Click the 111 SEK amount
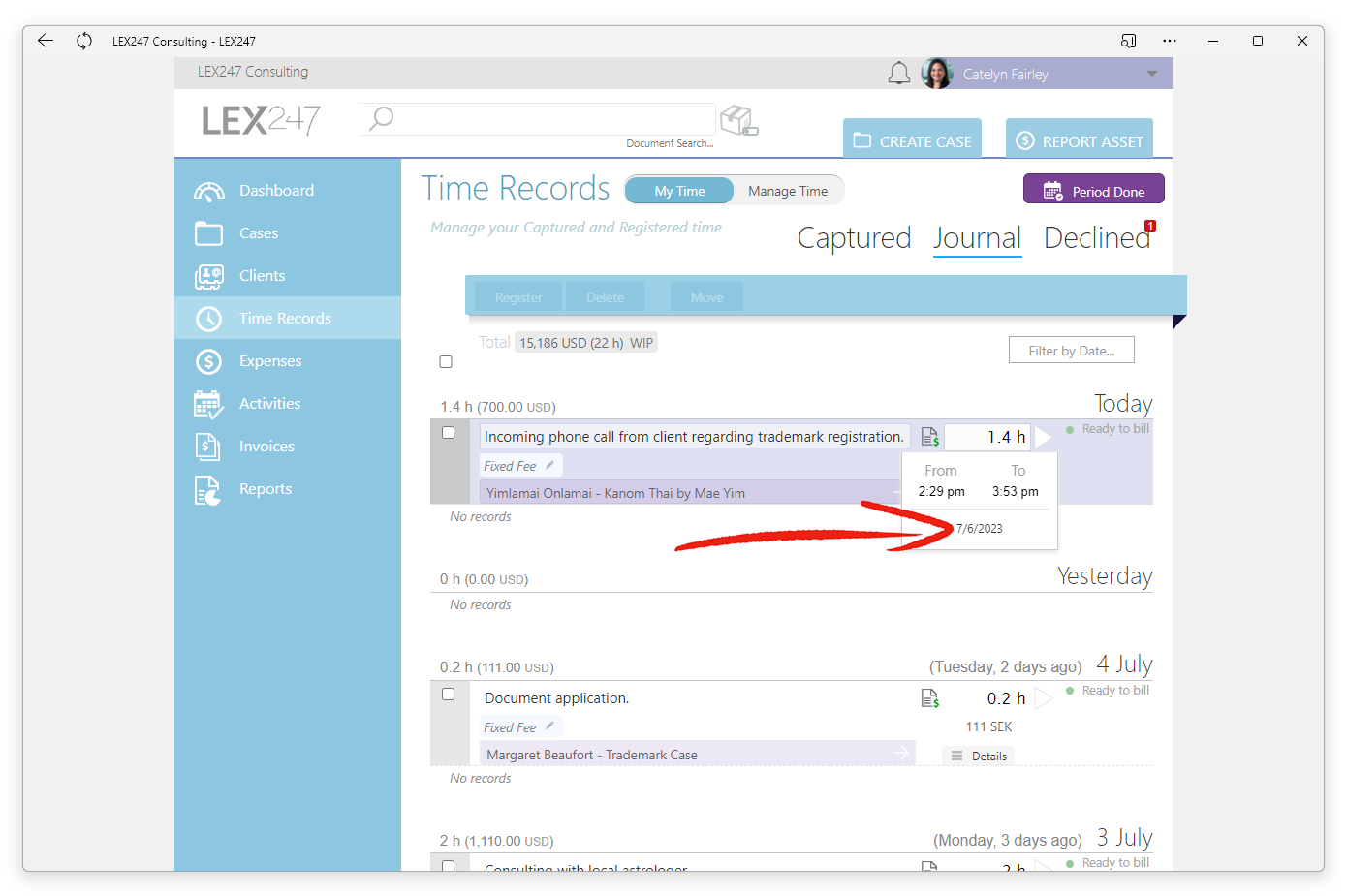 coord(988,726)
